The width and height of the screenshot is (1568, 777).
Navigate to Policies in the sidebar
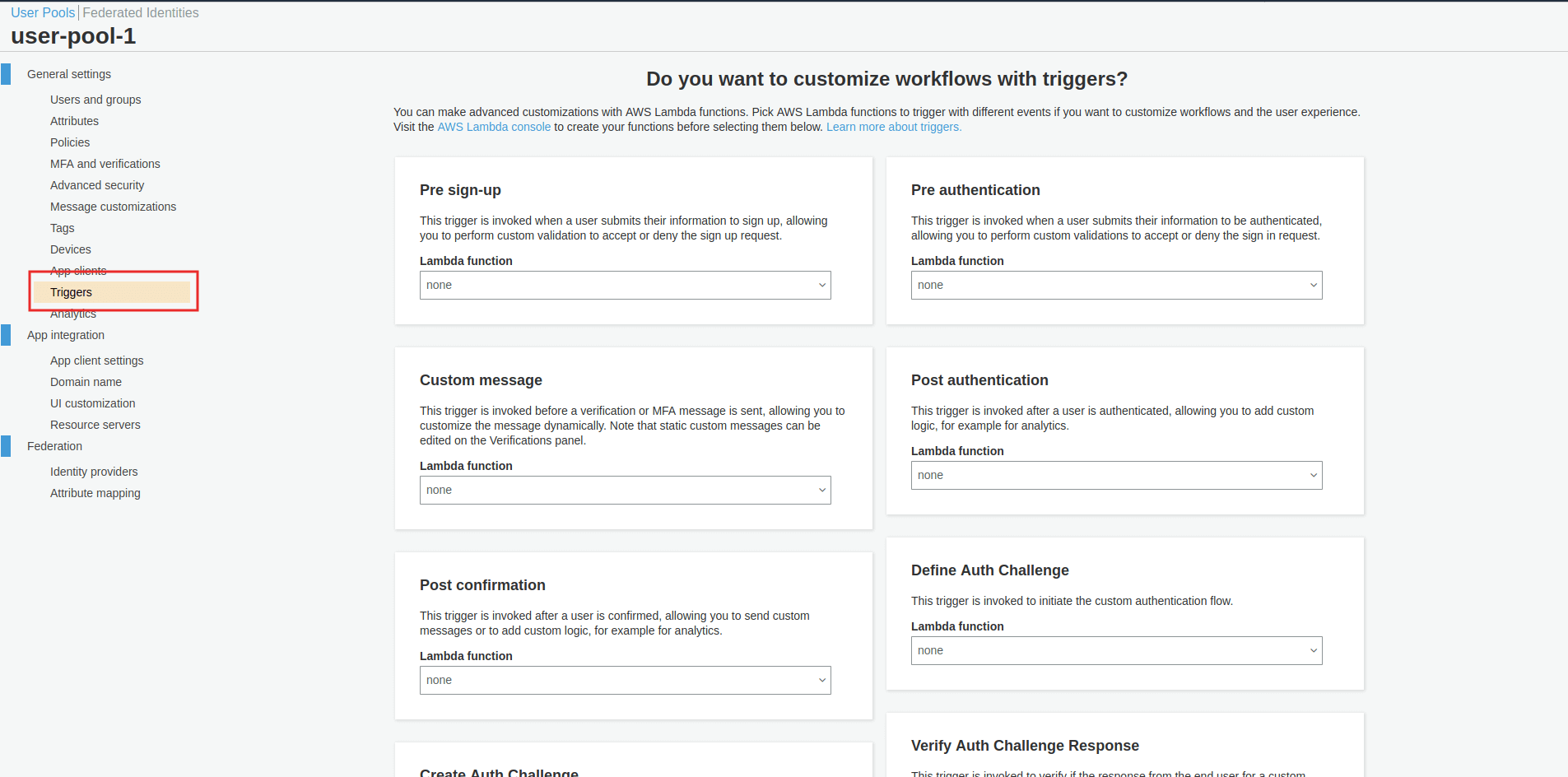pyautogui.click(x=70, y=142)
